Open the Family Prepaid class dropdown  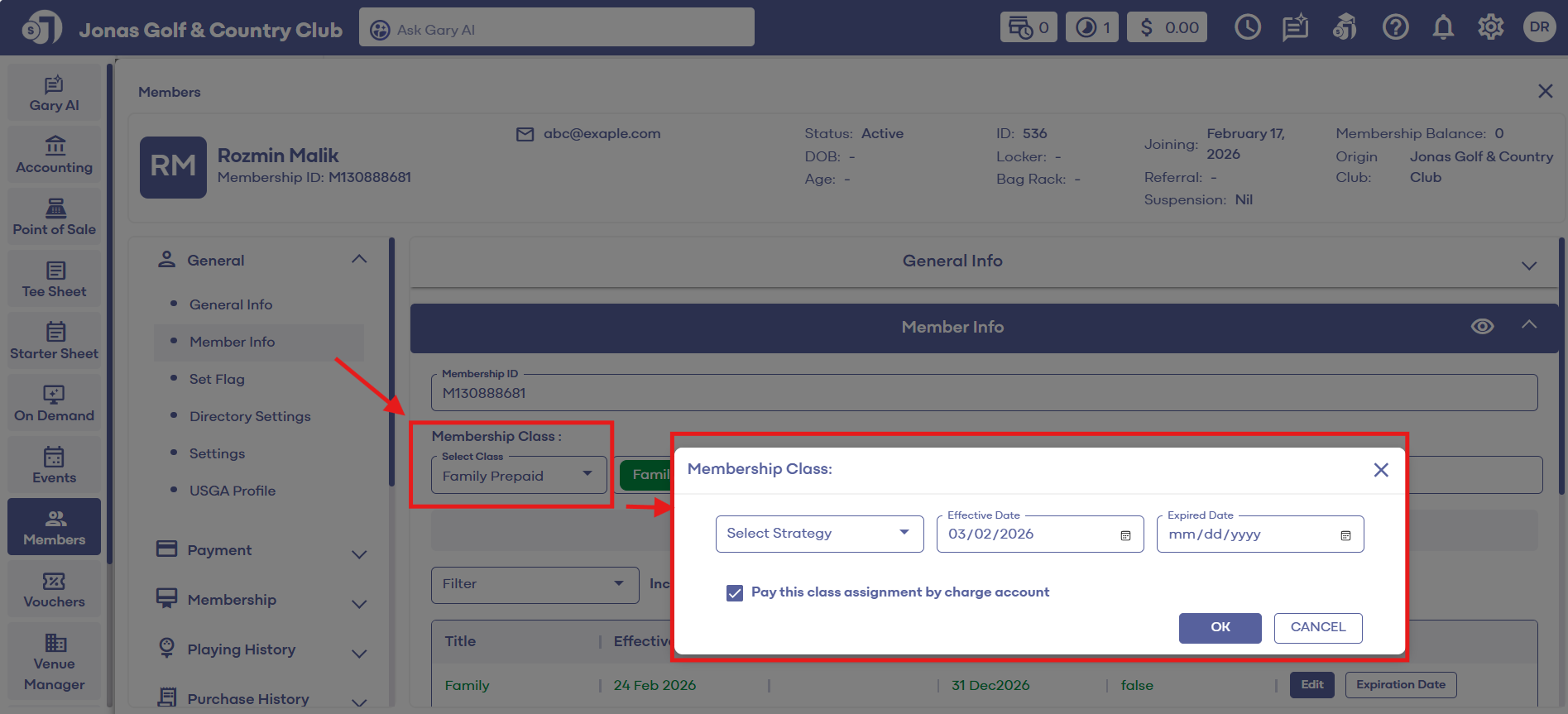[518, 476]
